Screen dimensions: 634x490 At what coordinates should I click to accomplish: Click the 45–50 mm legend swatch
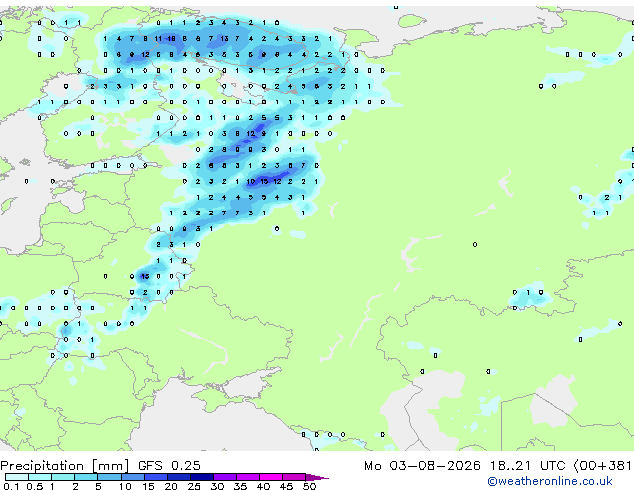(294, 477)
